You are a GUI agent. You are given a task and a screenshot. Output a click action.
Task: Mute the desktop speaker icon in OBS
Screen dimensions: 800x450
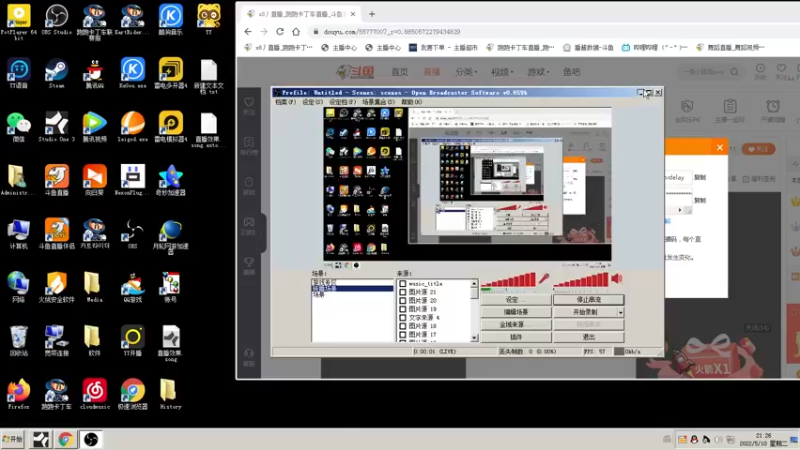point(617,279)
